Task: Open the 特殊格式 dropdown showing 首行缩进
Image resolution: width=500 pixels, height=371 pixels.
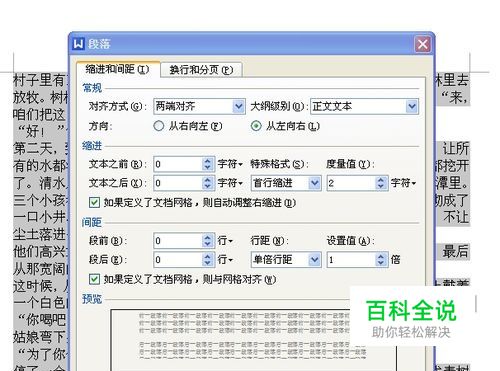Action: [286, 183]
